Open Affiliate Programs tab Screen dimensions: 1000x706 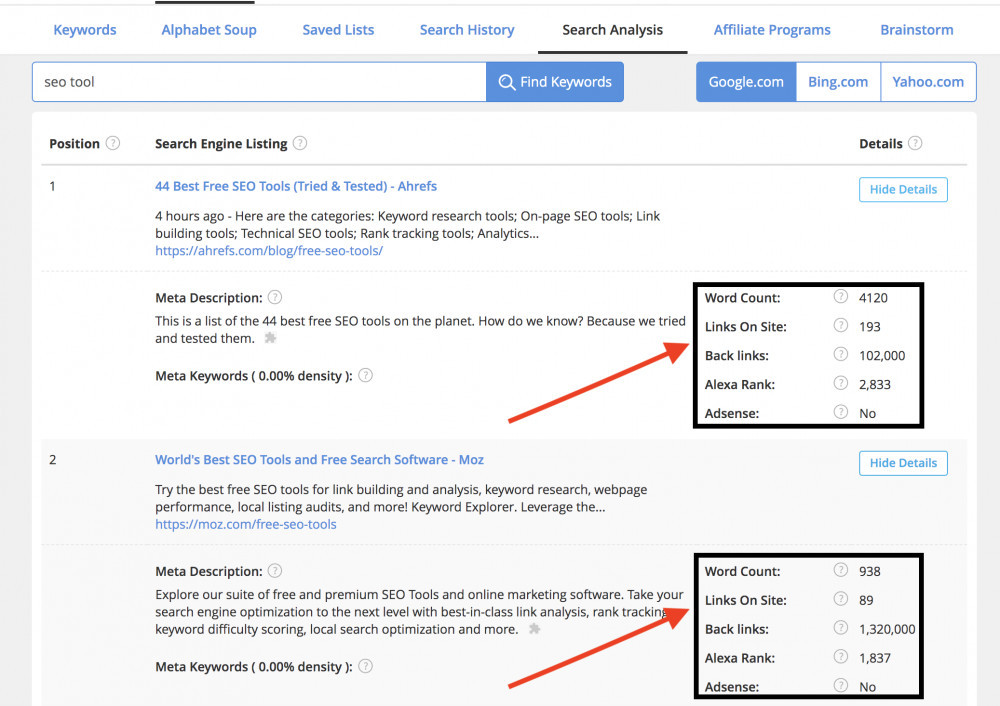click(772, 30)
